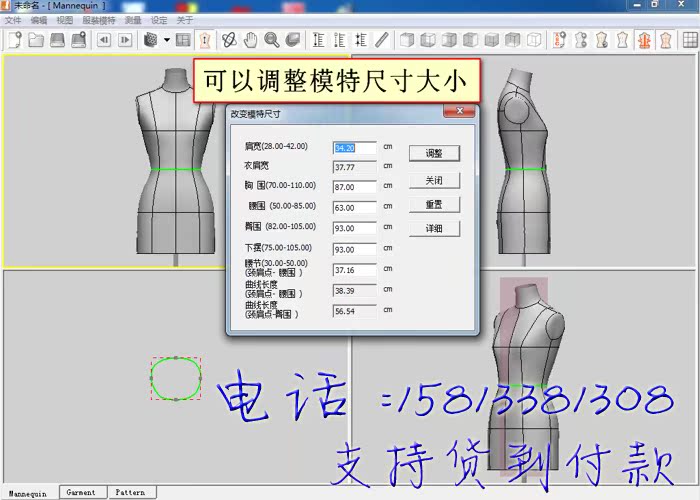Viewport: 700px width, 500px height.
Task: Close the 改变模特尺寸 dialog with X
Action: click(459, 111)
